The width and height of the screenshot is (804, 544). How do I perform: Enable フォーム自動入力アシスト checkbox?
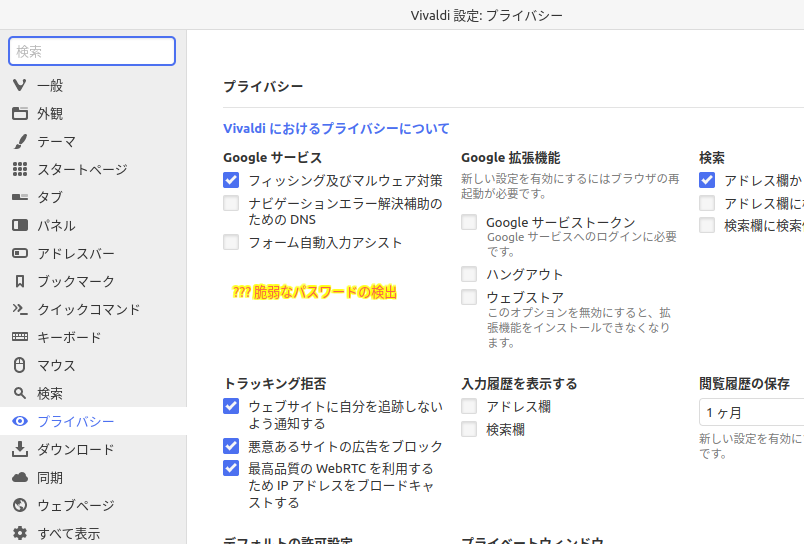[231, 242]
